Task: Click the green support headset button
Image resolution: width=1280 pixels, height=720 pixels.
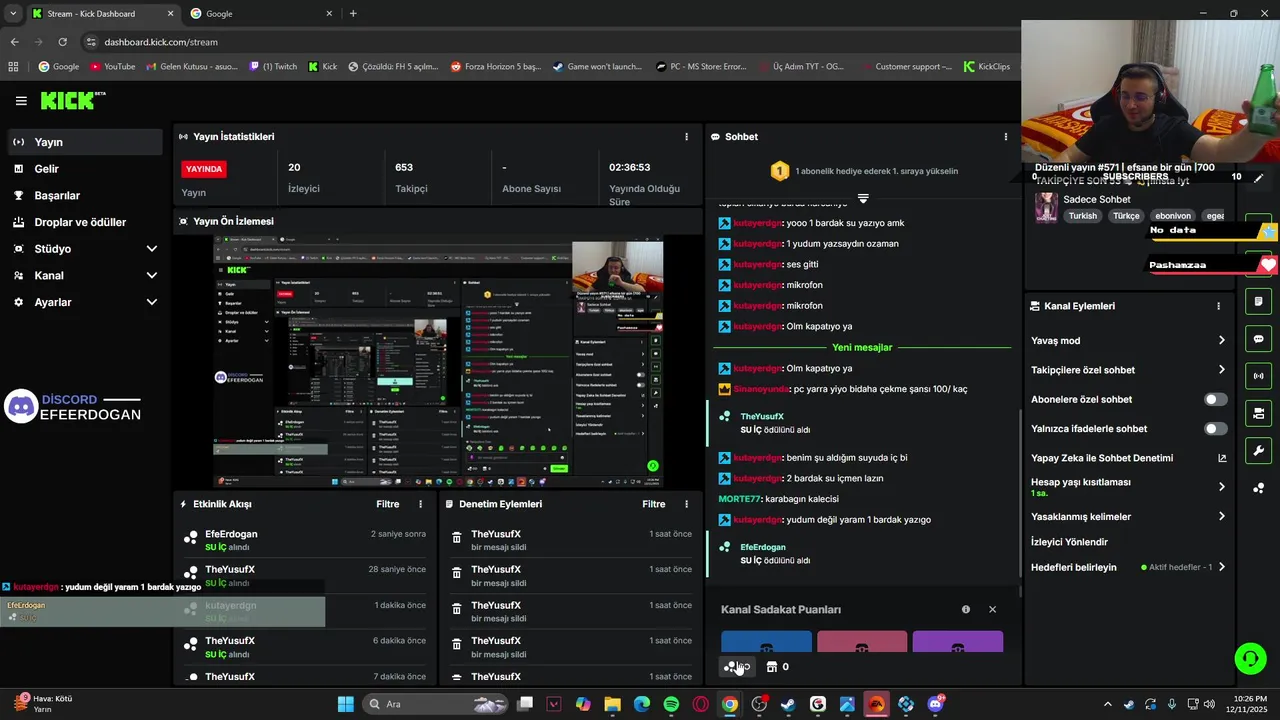Action: (1250, 658)
